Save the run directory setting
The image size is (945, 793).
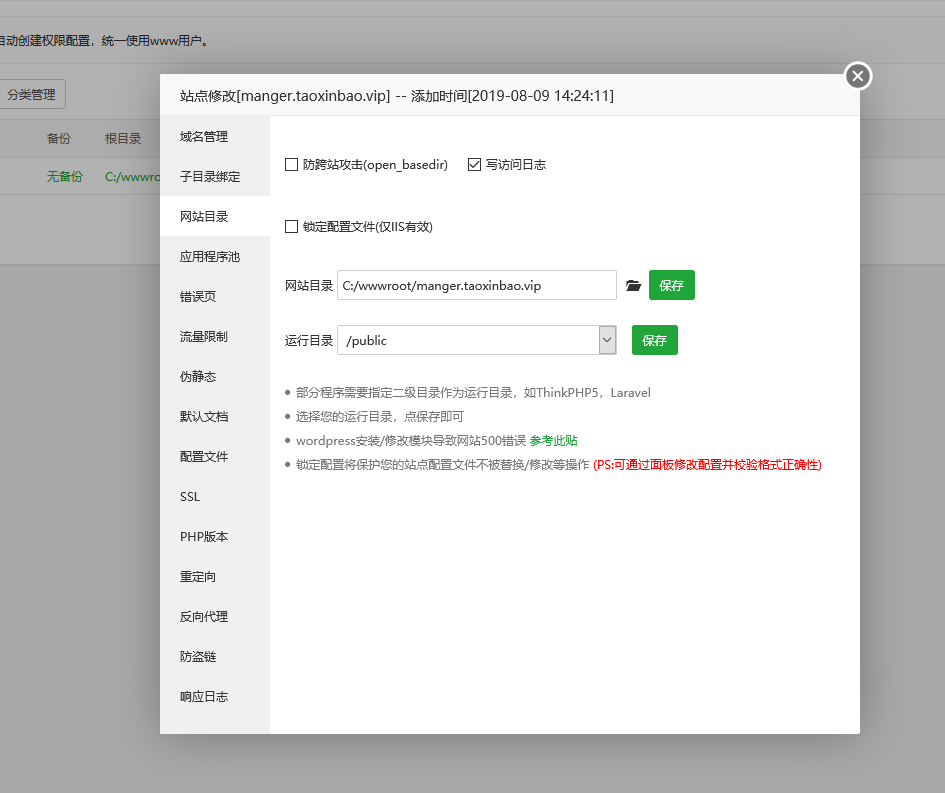tap(655, 340)
